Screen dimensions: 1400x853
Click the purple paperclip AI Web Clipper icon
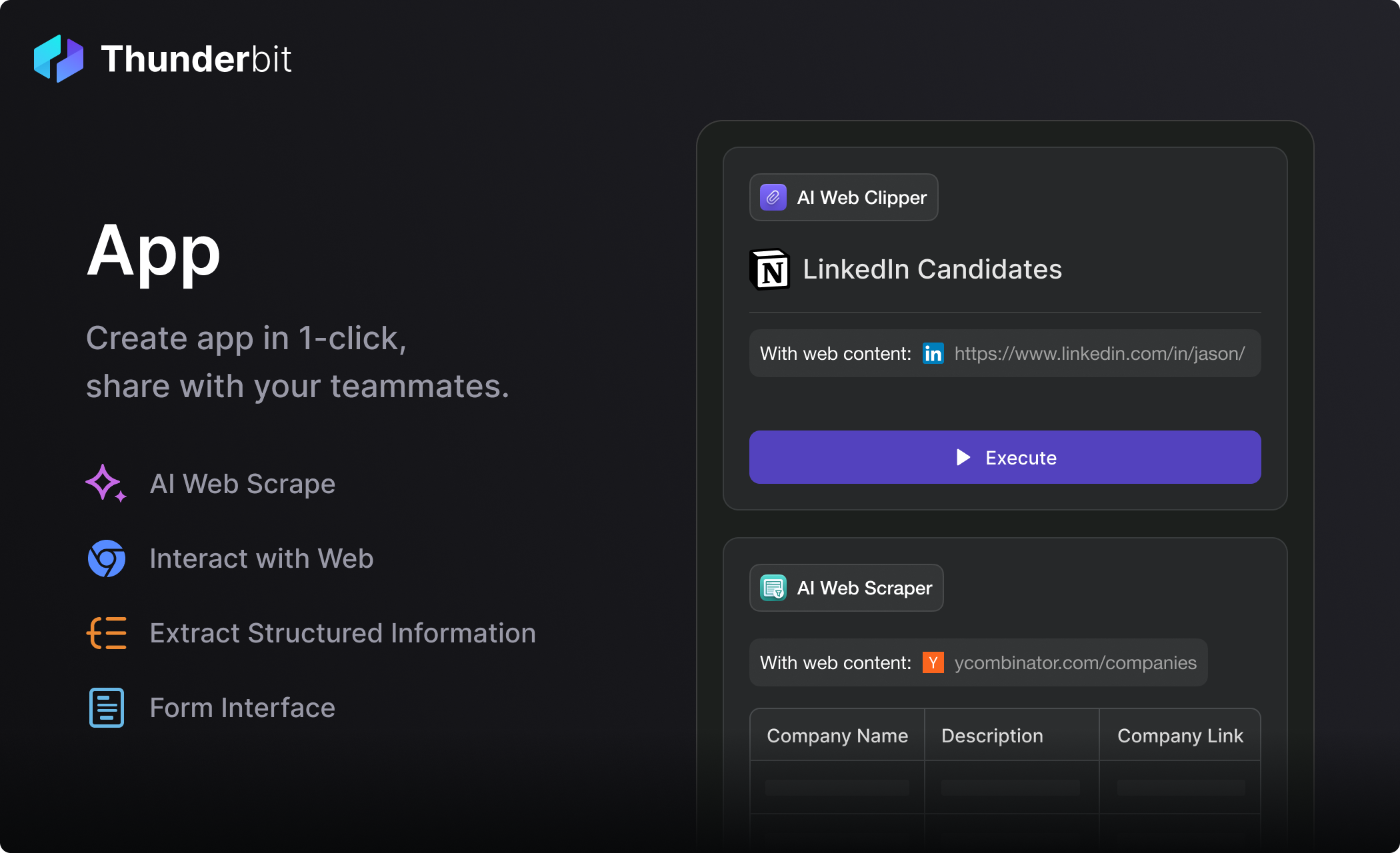pyautogui.click(x=773, y=197)
